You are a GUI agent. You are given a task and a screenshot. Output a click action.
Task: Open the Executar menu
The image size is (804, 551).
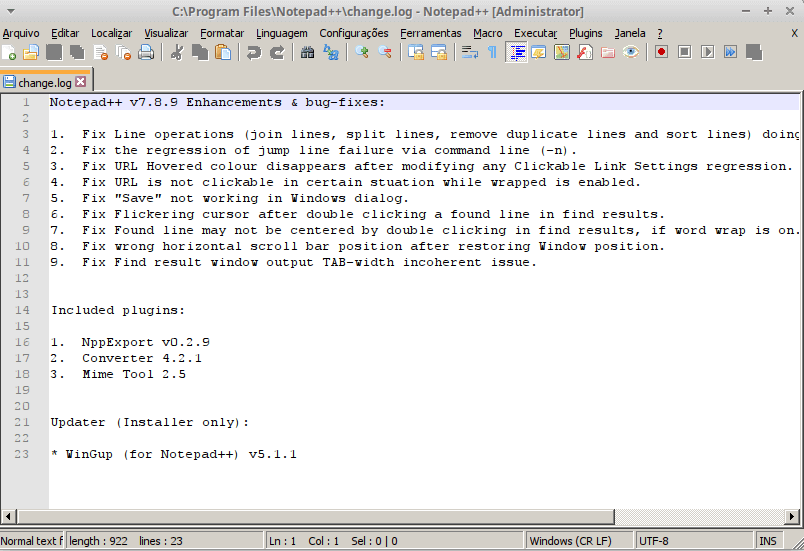pos(536,33)
